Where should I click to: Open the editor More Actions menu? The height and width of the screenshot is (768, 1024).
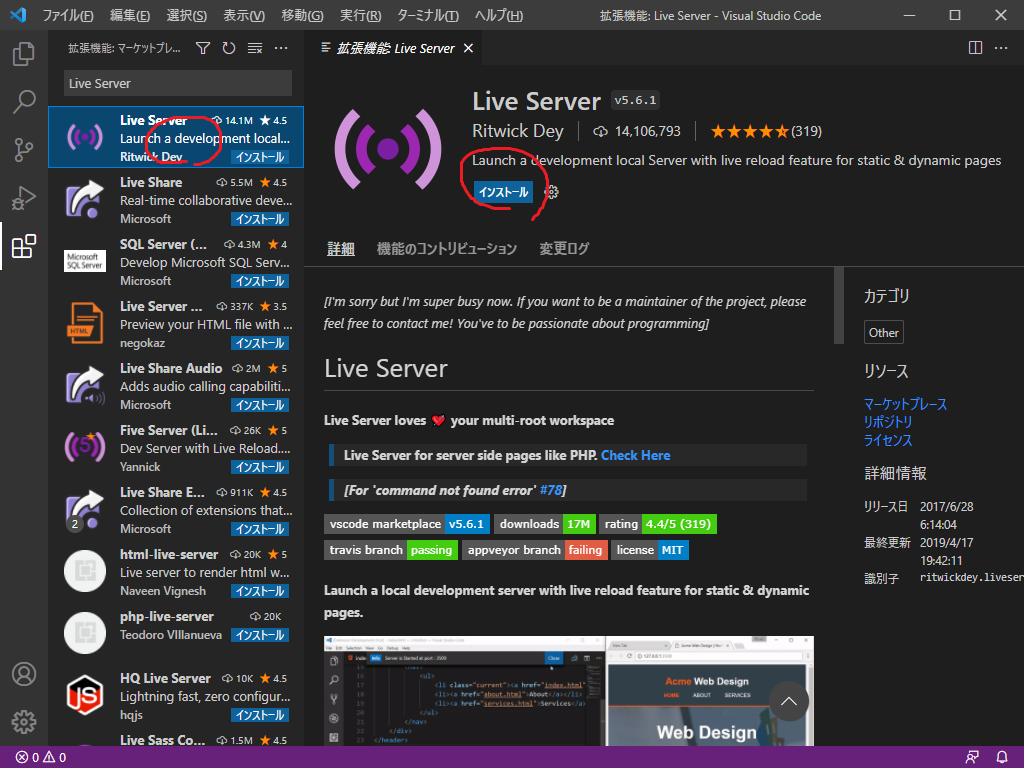[1003, 47]
